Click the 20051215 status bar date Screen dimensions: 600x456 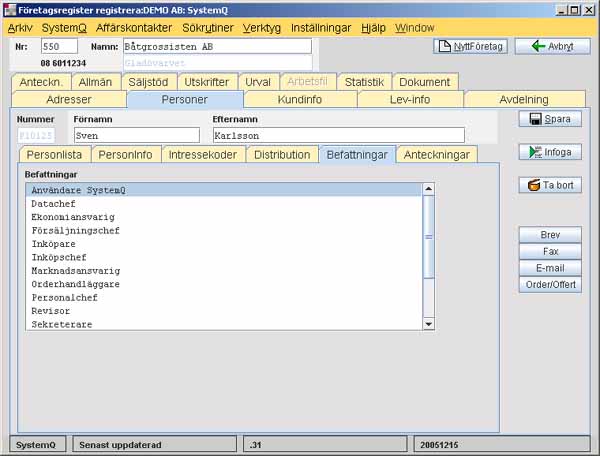coord(502,445)
